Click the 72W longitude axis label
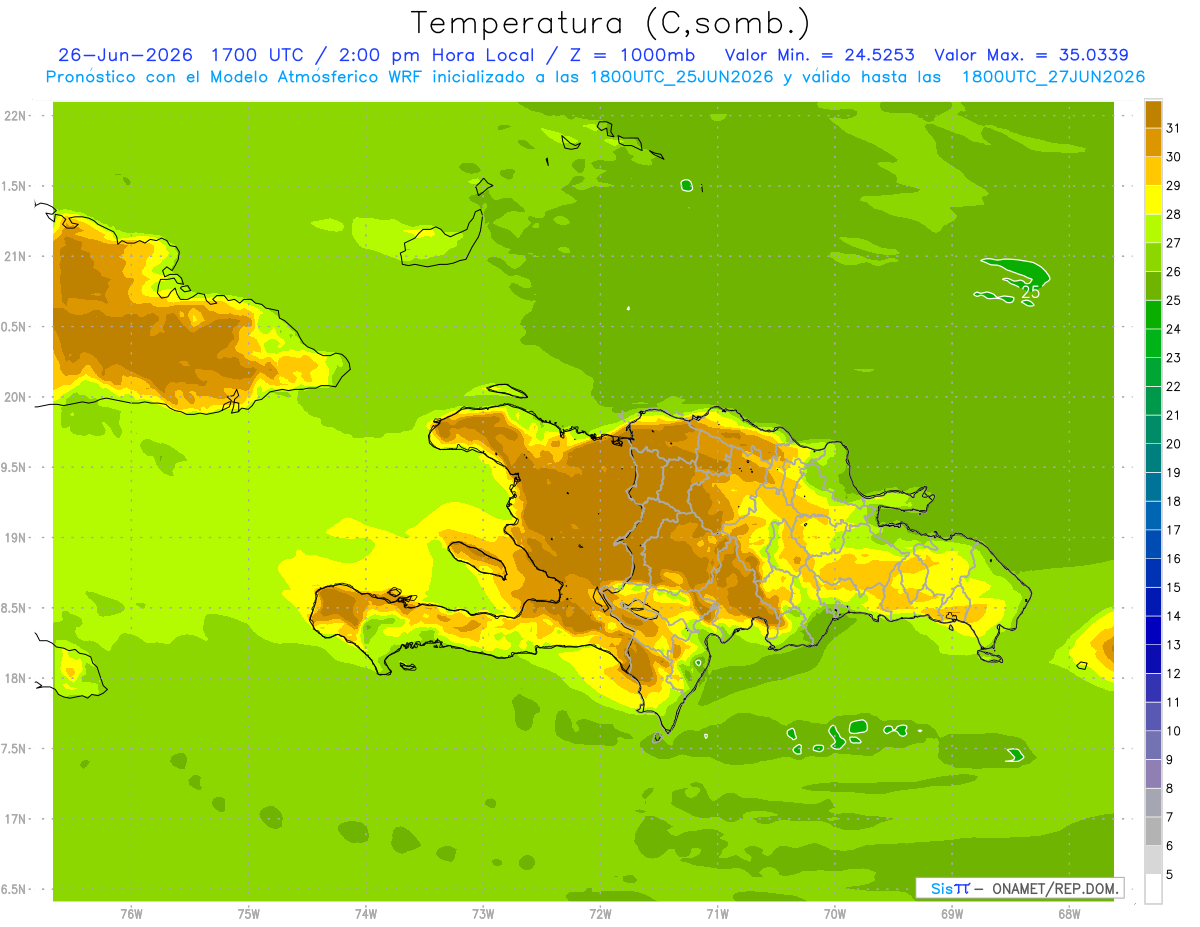 tap(600, 914)
